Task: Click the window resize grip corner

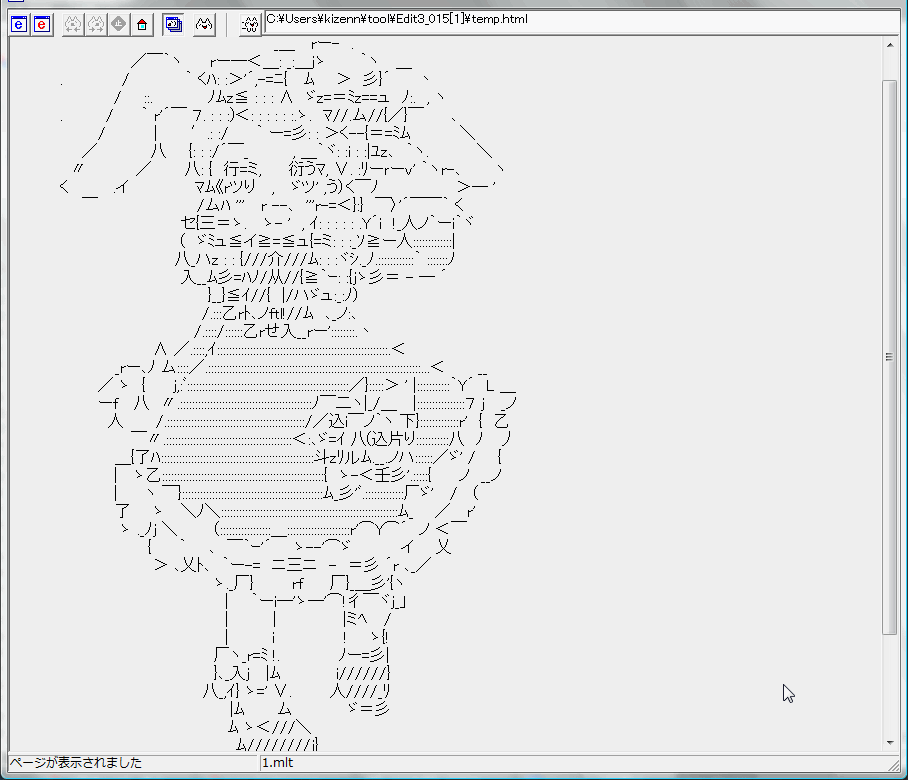Action: 893,765
